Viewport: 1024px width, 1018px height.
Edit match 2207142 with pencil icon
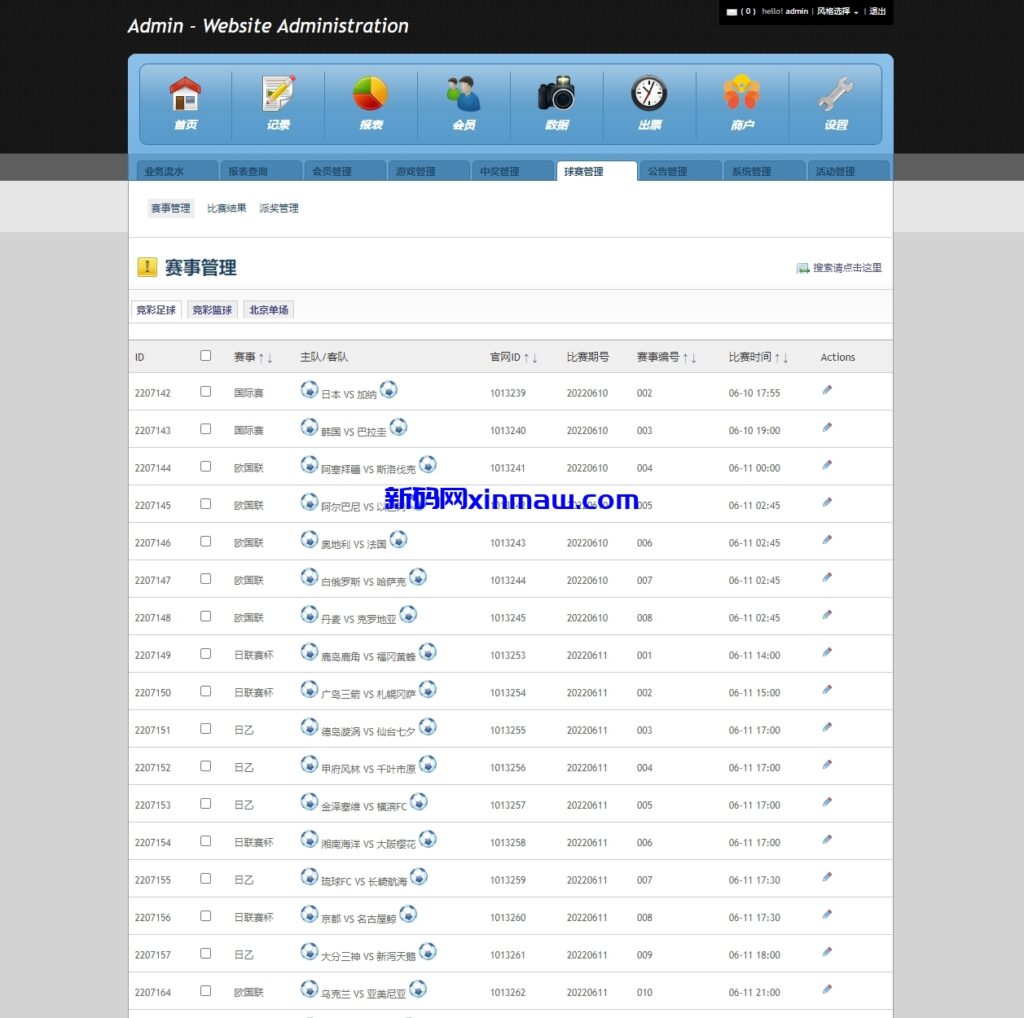coord(826,389)
